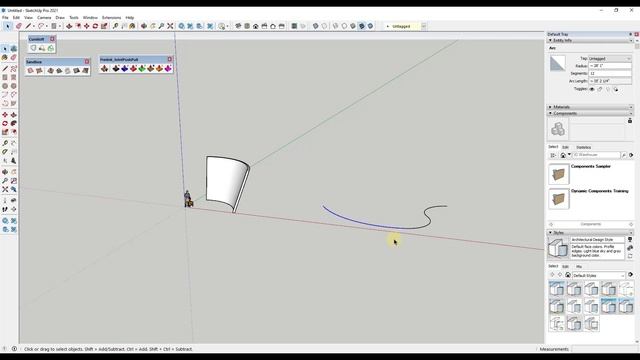Switch to Iso view from views toolbar

coord(238,26)
